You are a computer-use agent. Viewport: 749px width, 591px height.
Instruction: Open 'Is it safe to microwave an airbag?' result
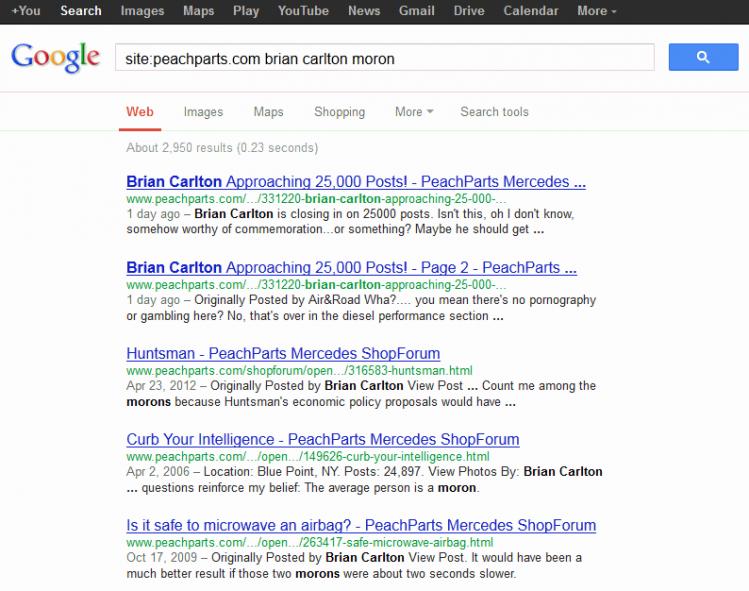(361, 526)
